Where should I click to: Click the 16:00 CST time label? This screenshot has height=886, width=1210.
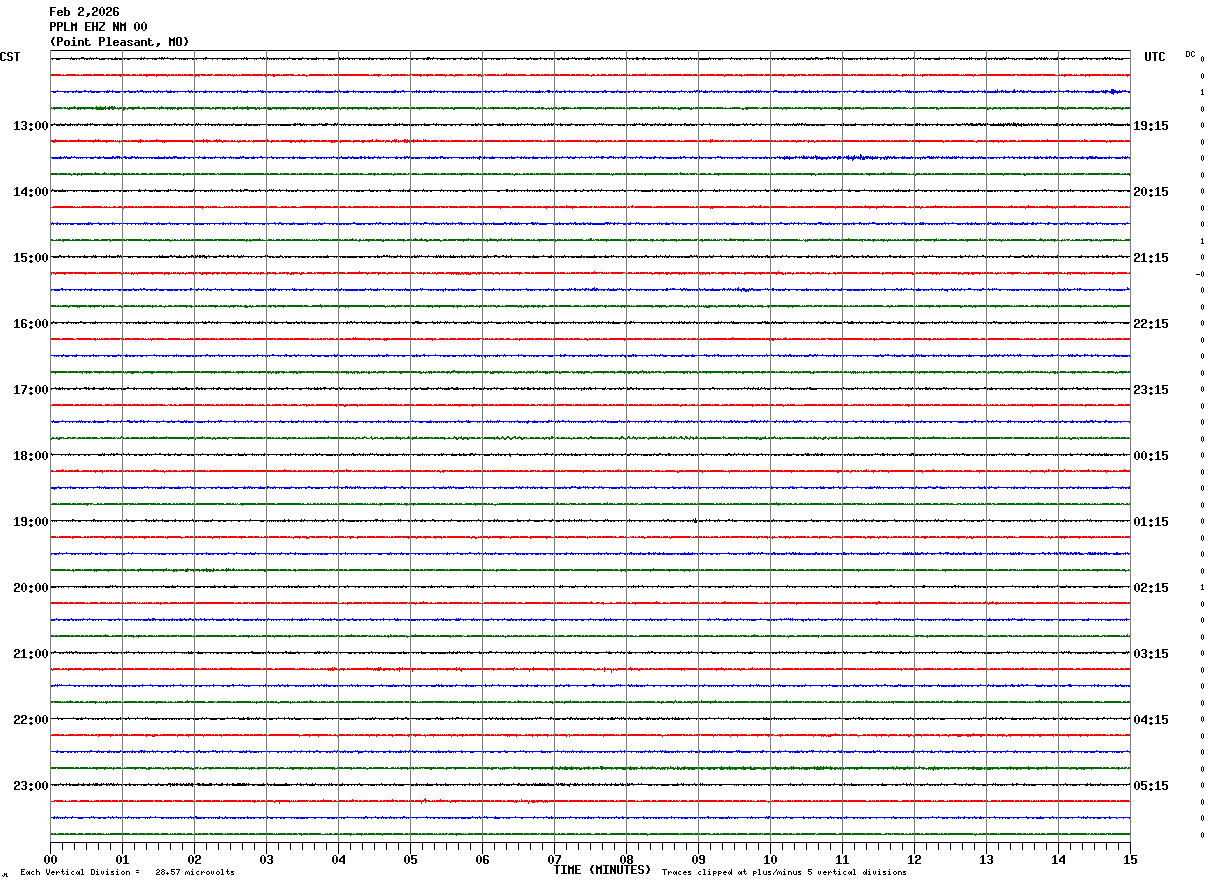click(30, 324)
